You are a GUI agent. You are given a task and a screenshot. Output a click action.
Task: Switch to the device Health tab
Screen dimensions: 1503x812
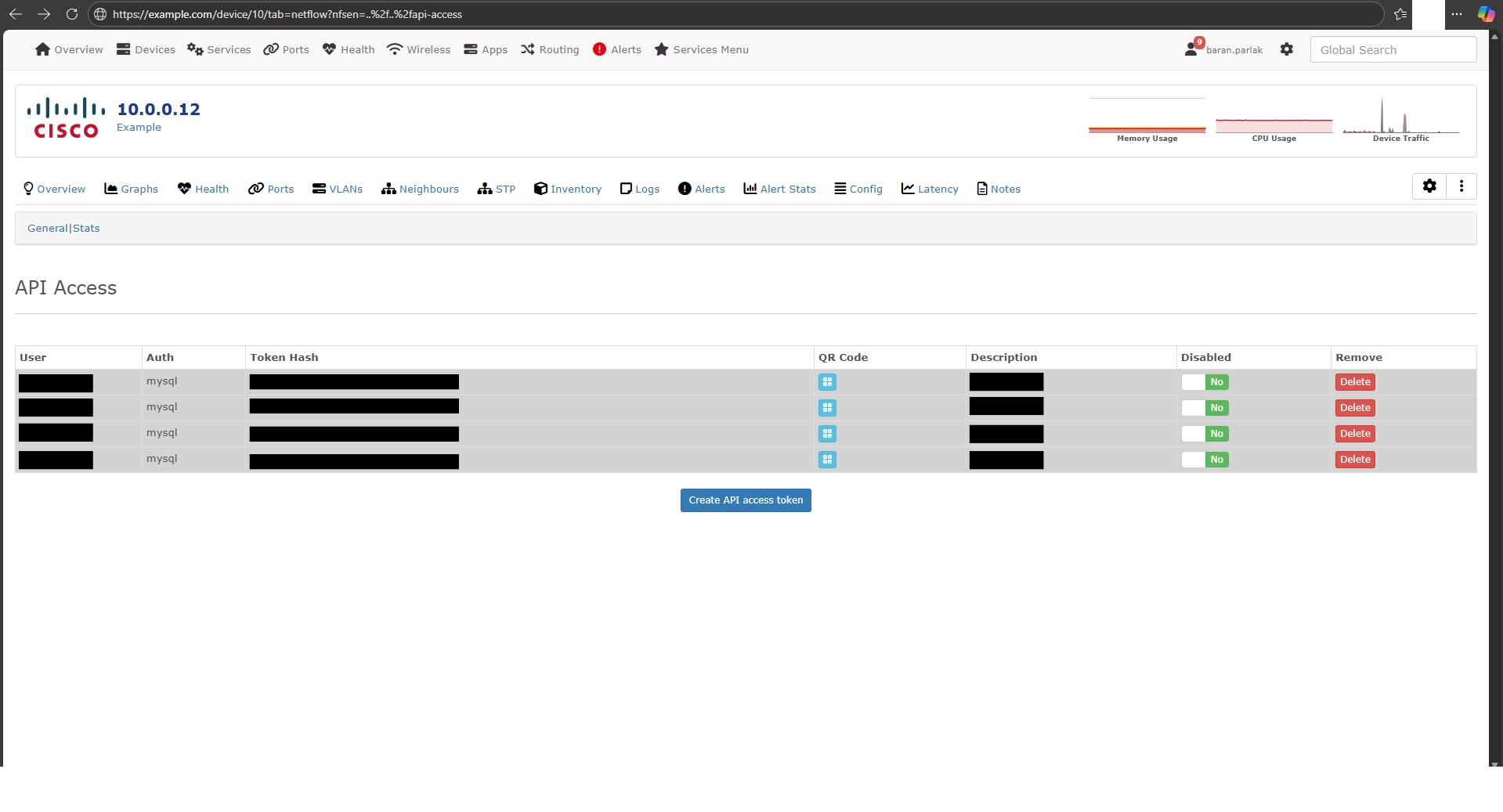(203, 189)
